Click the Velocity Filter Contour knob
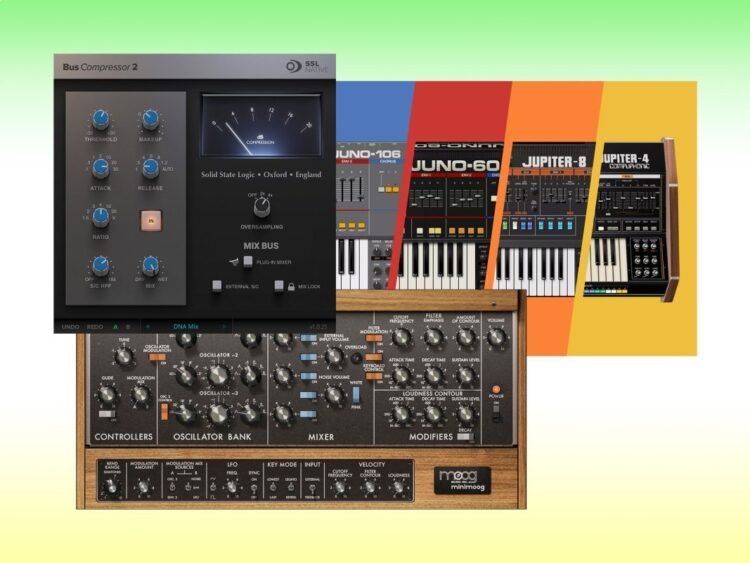The width and height of the screenshot is (750, 563). tap(369, 488)
